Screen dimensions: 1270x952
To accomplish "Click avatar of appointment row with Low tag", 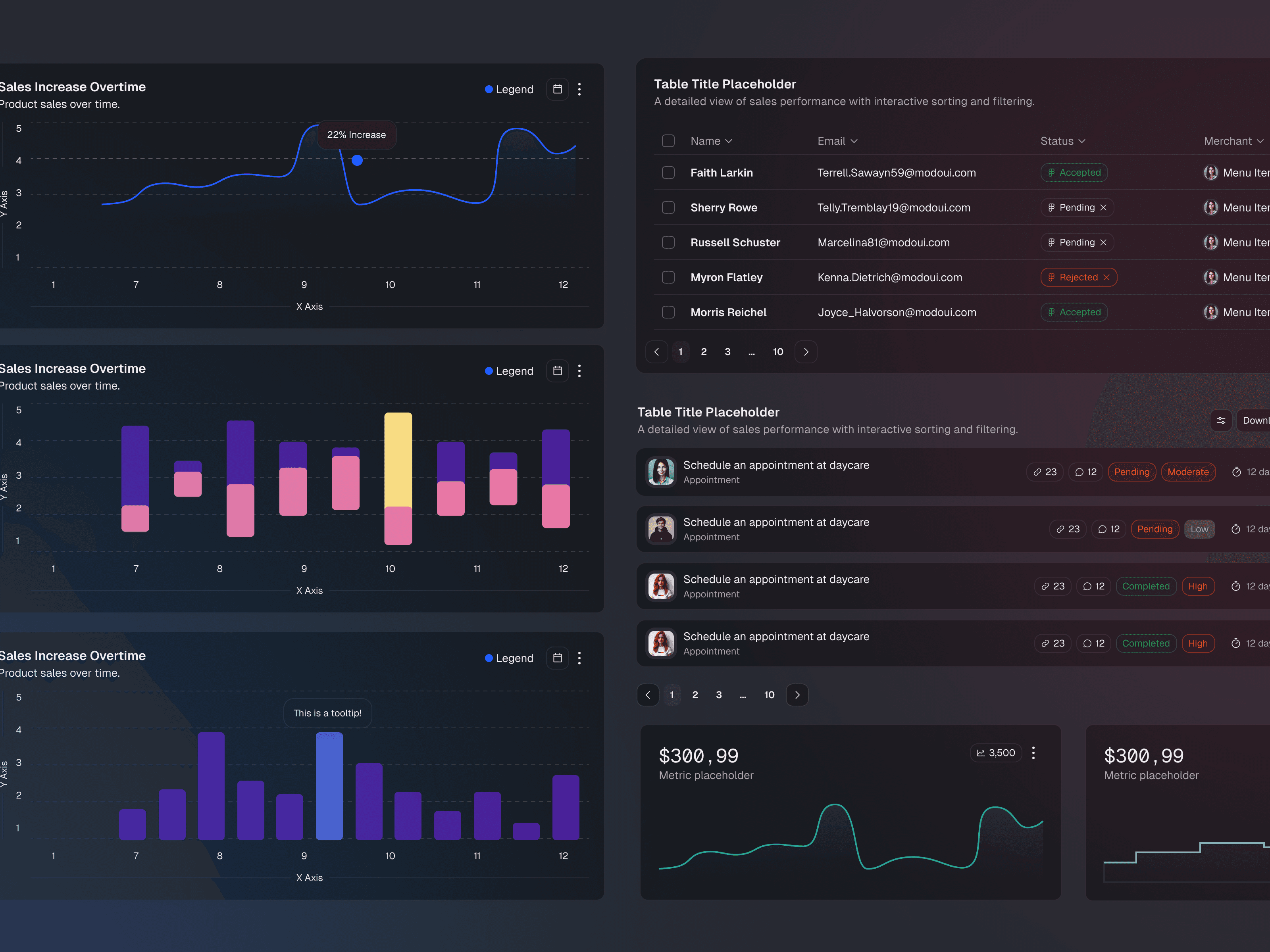I will click(x=662, y=529).
